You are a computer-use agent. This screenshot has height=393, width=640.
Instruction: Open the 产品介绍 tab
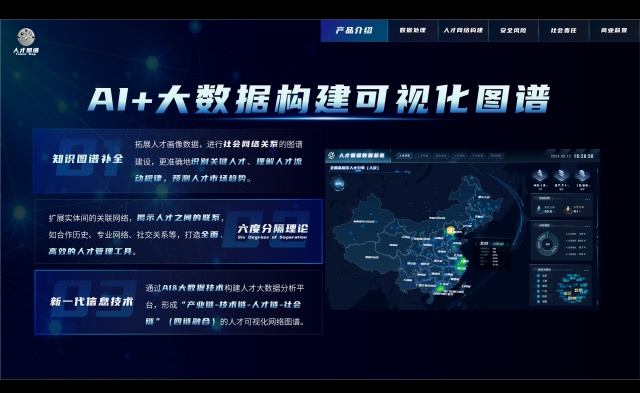[x=354, y=31]
